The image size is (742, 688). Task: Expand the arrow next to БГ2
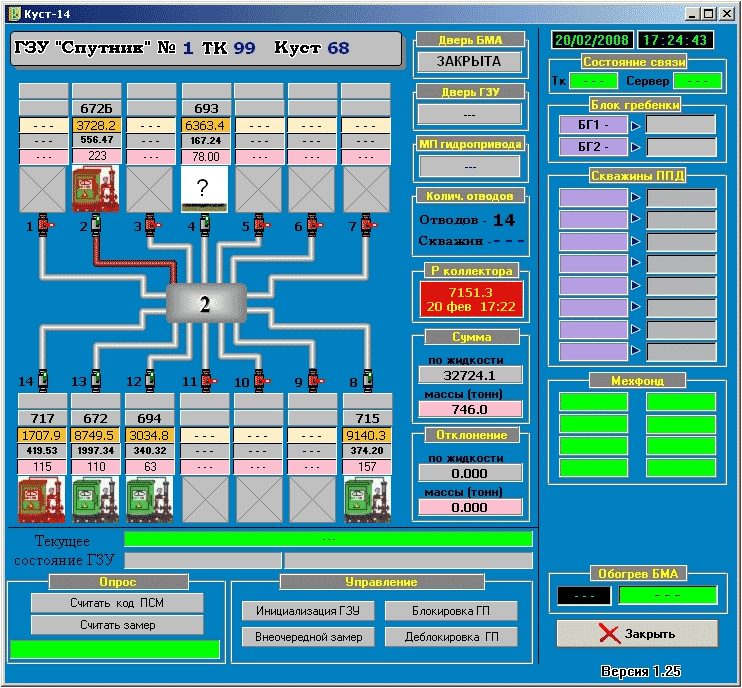click(637, 147)
